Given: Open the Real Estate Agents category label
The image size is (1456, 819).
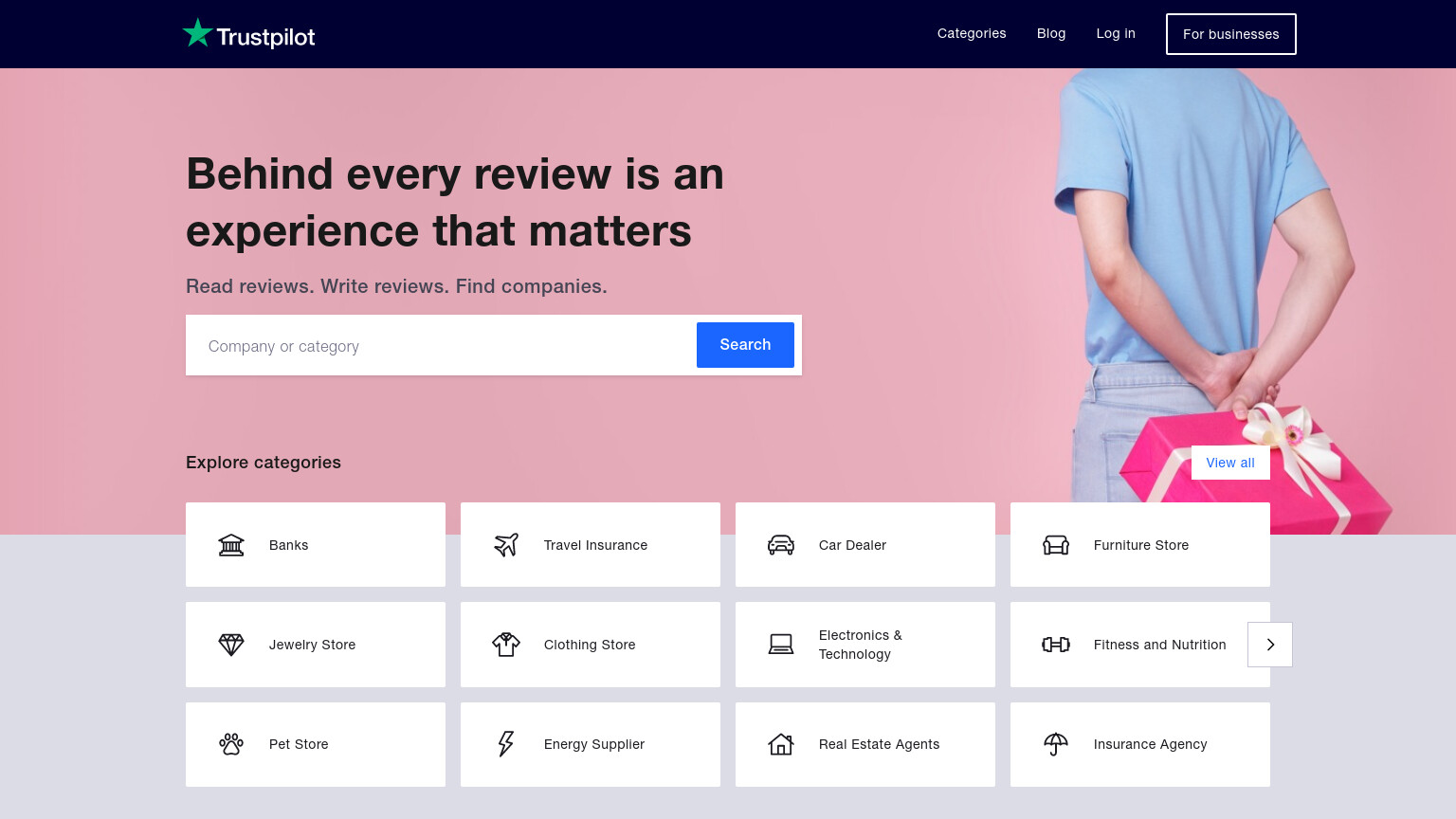Looking at the screenshot, I should click(880, 744).
